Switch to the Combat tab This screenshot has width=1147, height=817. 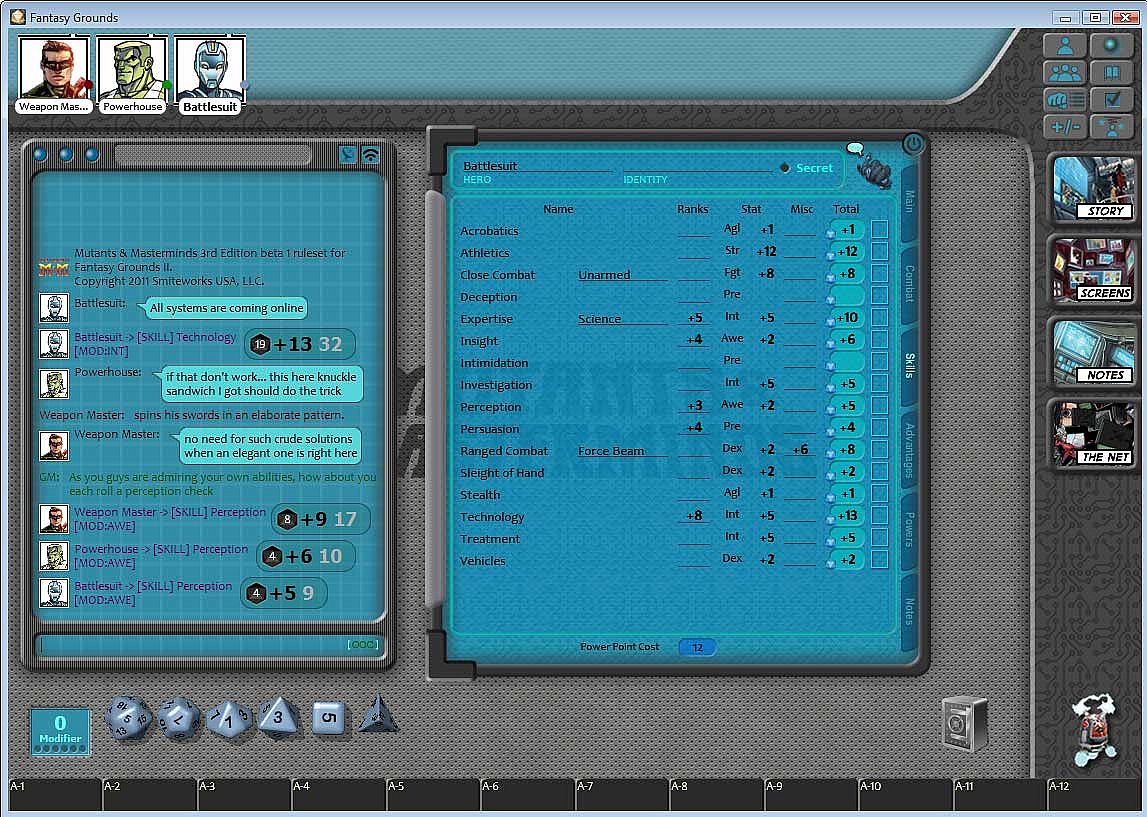(909, 284)
